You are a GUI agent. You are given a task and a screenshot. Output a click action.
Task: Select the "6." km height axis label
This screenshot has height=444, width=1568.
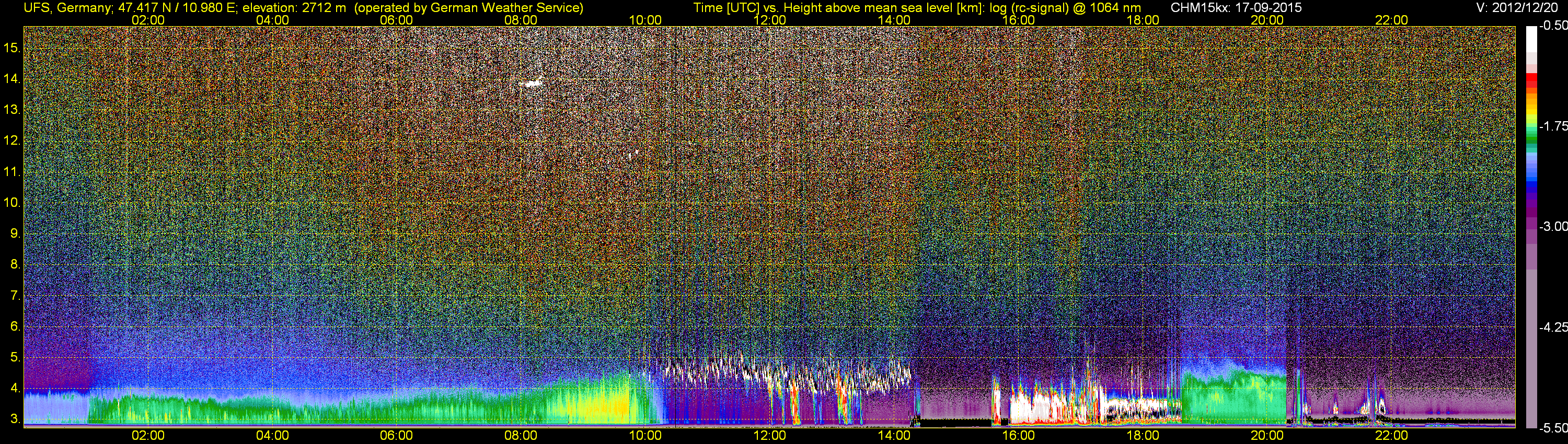[x=16, y=326]
